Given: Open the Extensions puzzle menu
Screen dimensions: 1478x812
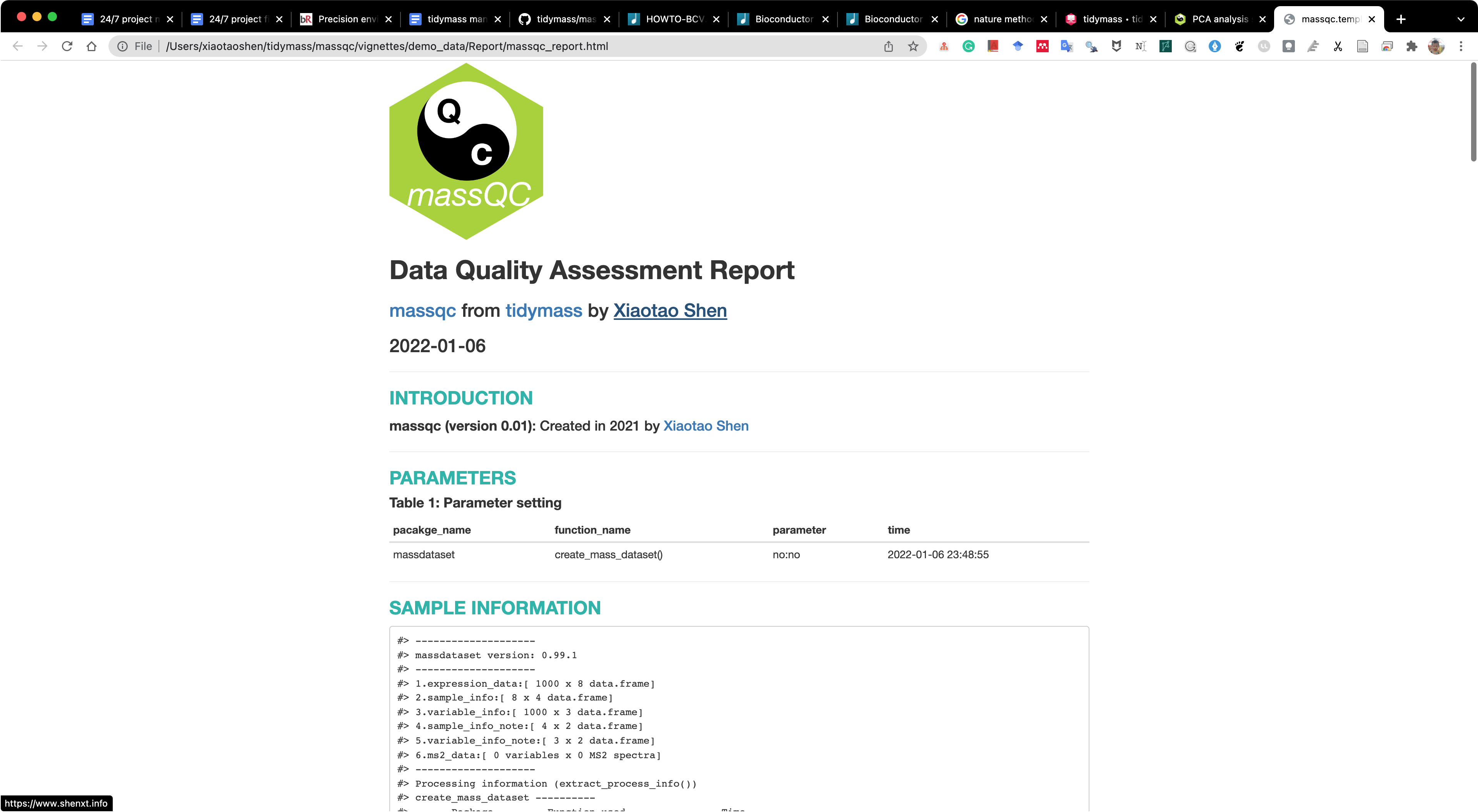Looking at the screenshot, I should tap(1412, 47).
